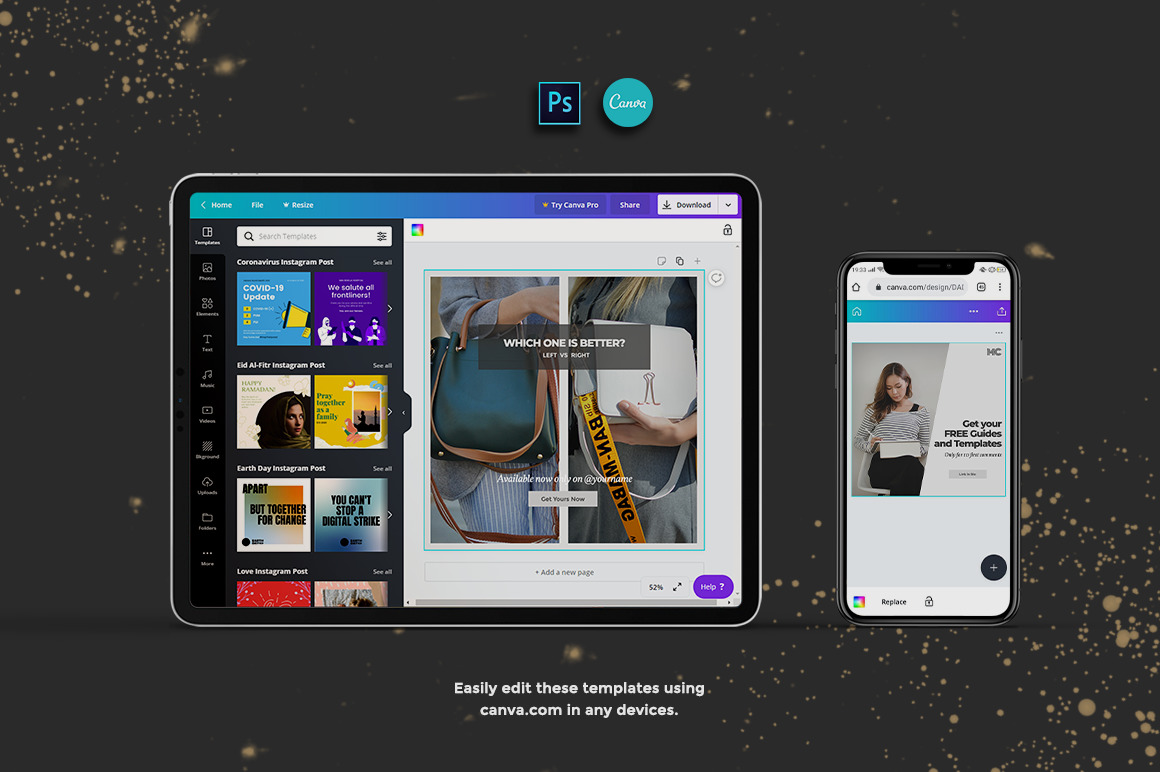Click the duplicate page icon above canvas

[x=679, y=261]
